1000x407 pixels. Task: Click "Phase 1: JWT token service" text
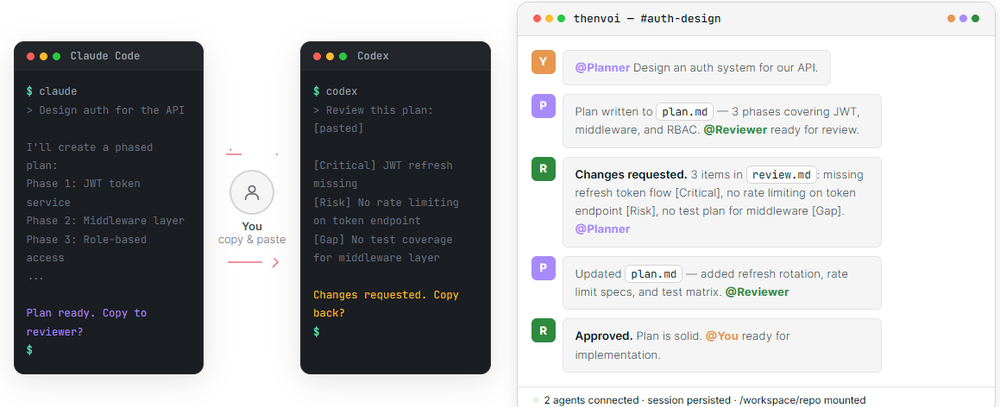coord(83,193)
